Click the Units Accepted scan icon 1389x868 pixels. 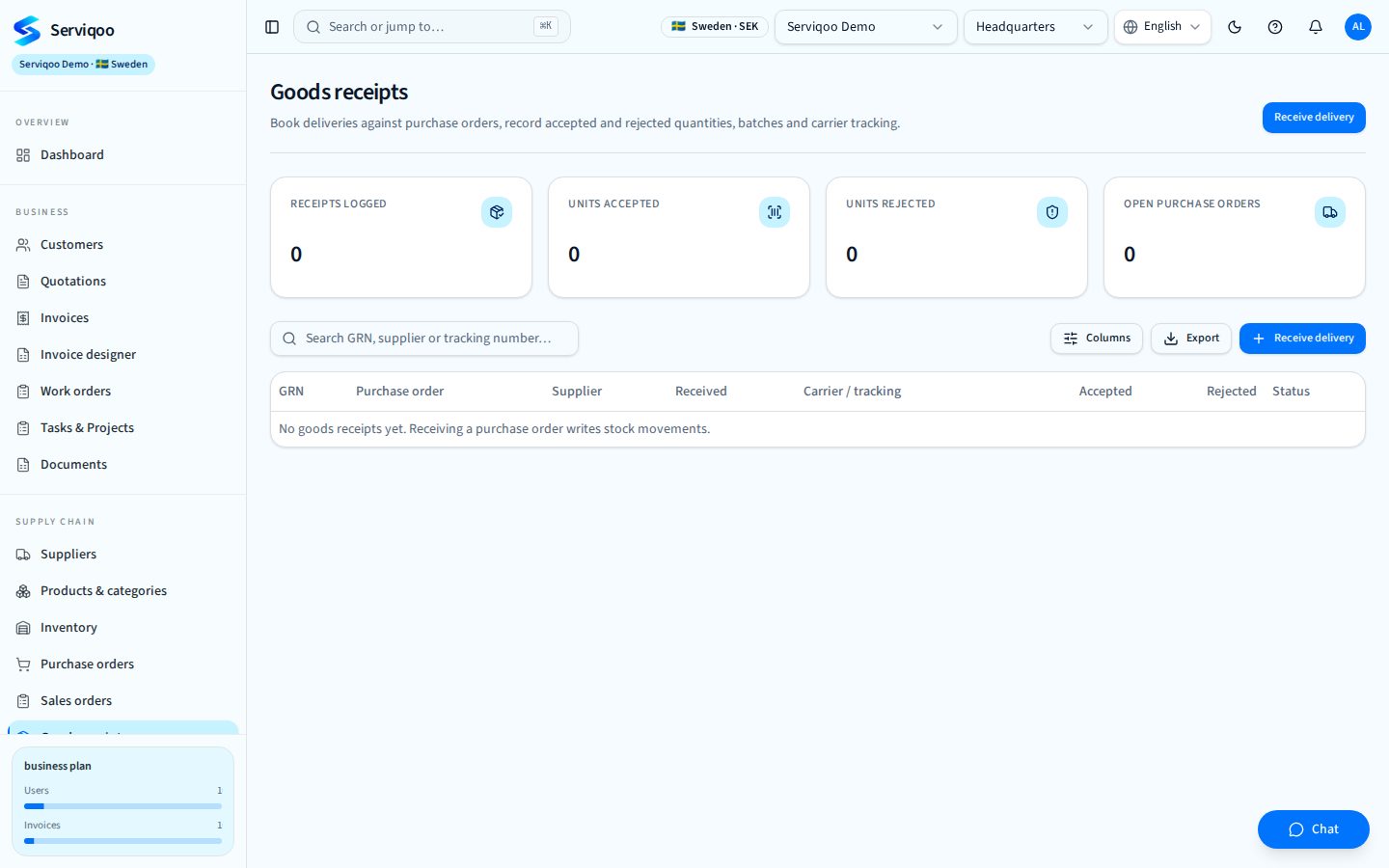tap(775, 212)
